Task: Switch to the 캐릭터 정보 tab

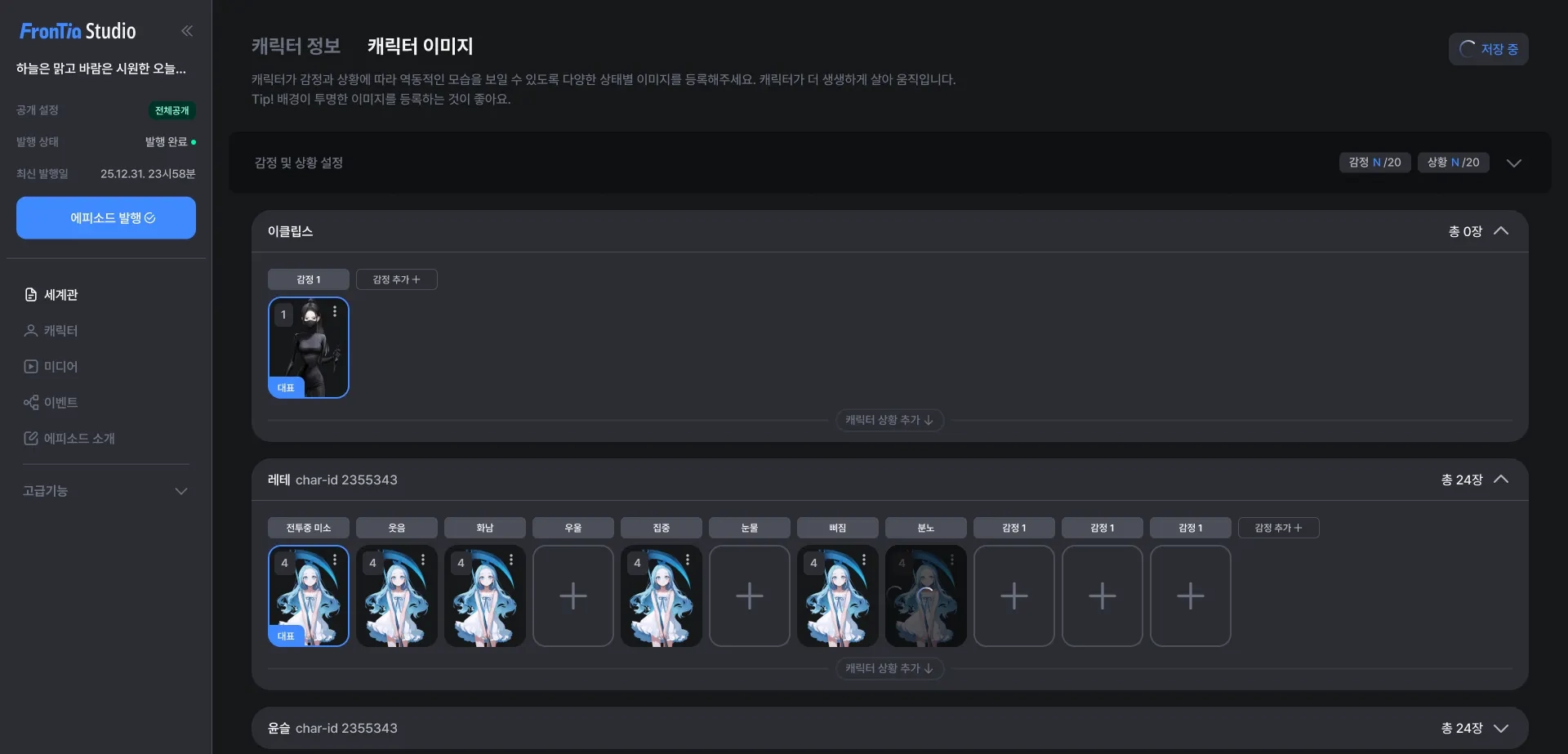Action: [x=296, y=46]
